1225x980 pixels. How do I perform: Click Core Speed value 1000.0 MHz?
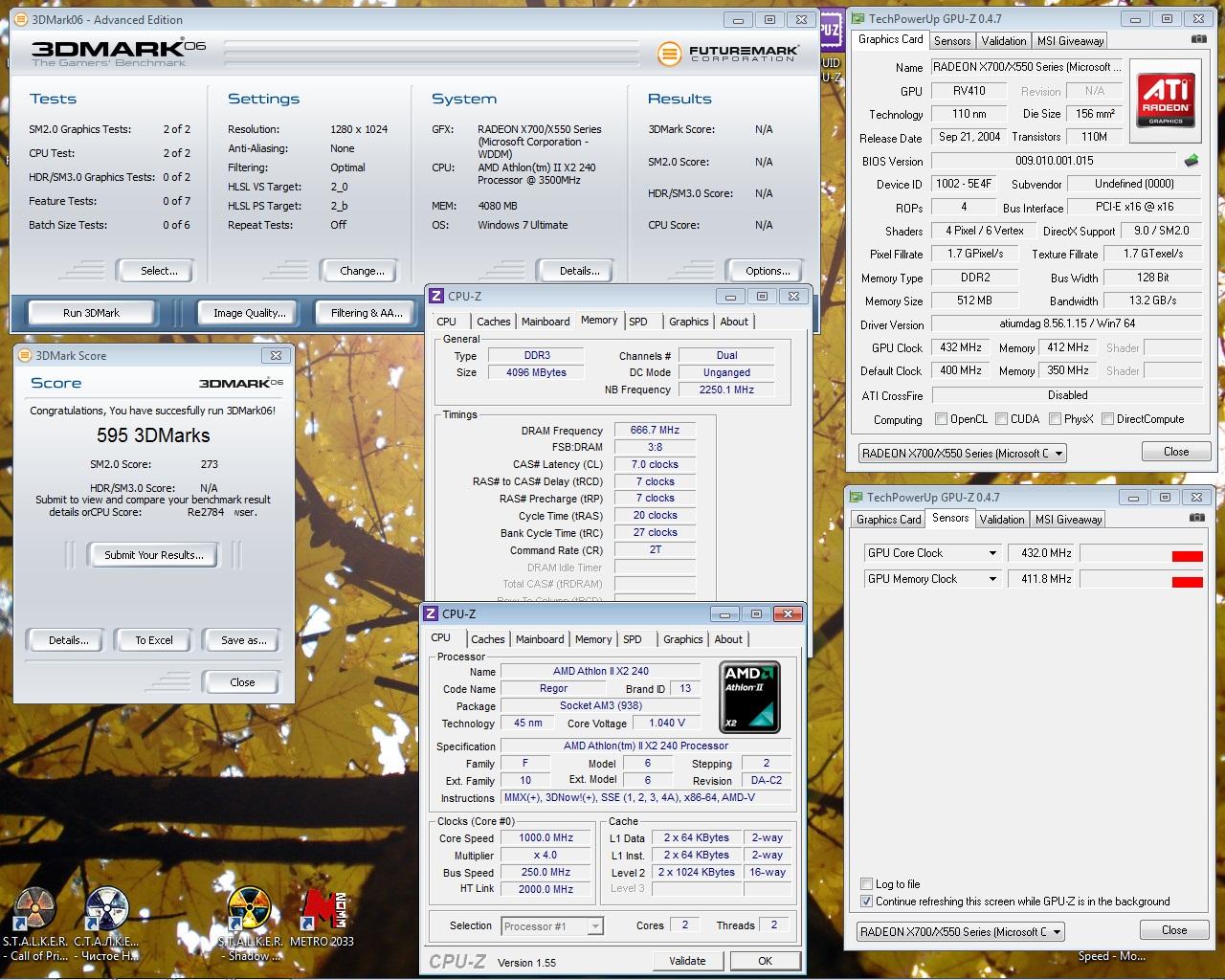pyautogui.click(x=546, y=837)
